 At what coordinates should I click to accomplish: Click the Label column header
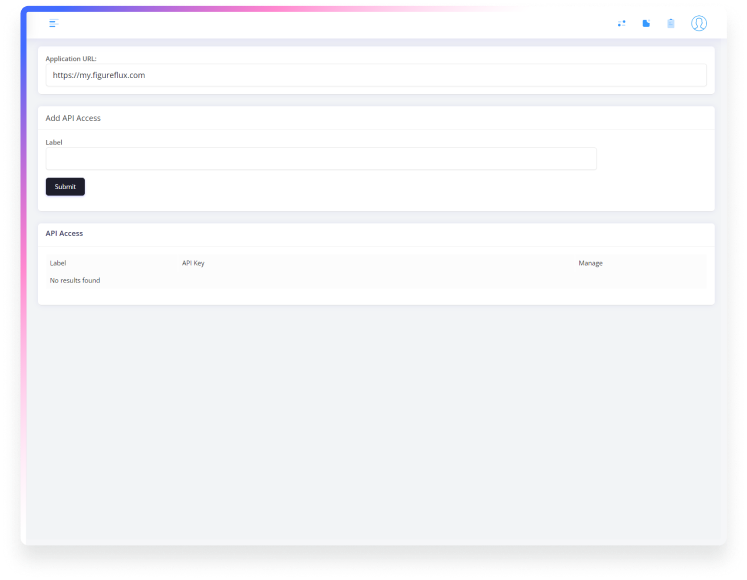[x=58, y=263]
